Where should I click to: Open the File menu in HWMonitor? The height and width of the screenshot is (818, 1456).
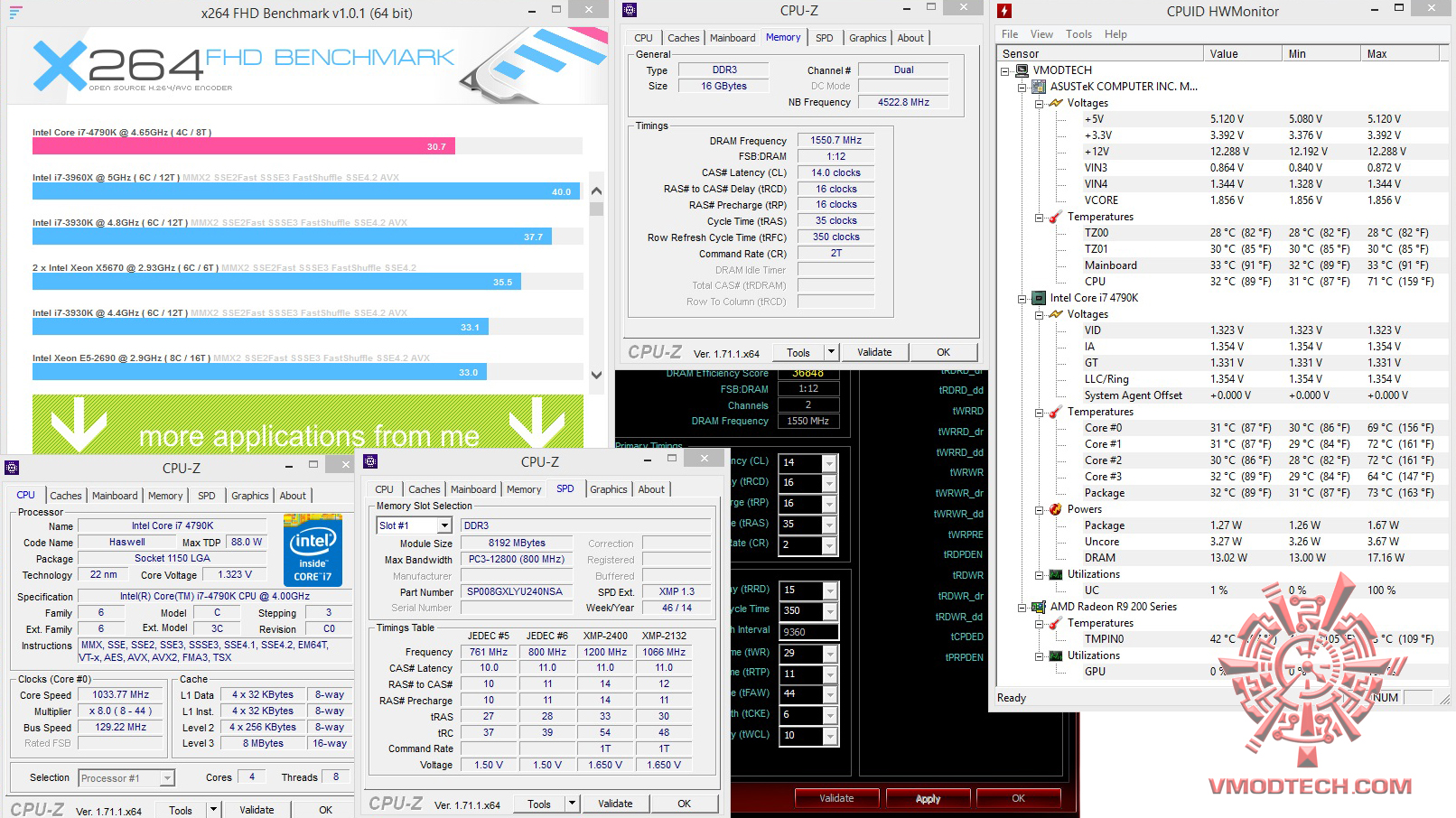coord(1010,34)
